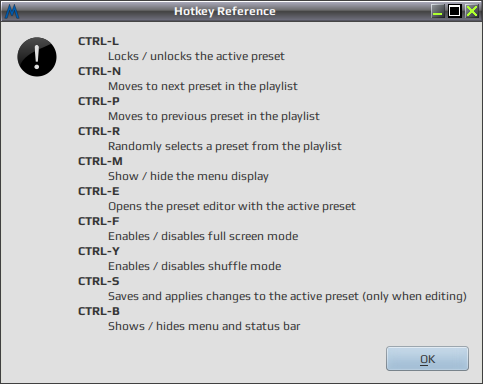
Task: Click the CTRL-S hotkey heading
Action: click(x=99, y=281)
